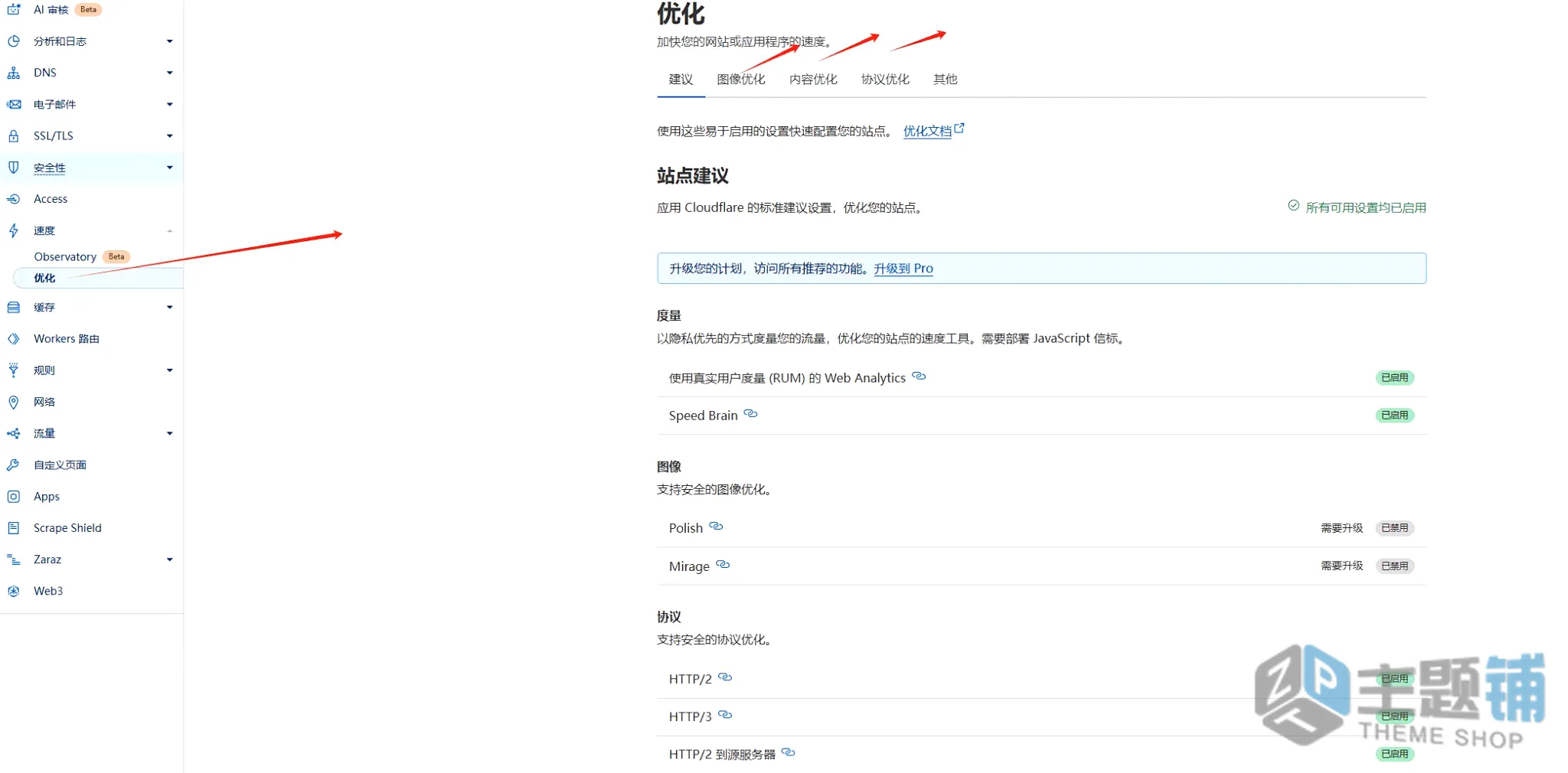Image resolution: width=1568 pixels, height=773 pixels.
Task: Click link icon next to Mirage
Action: (723, 565)
